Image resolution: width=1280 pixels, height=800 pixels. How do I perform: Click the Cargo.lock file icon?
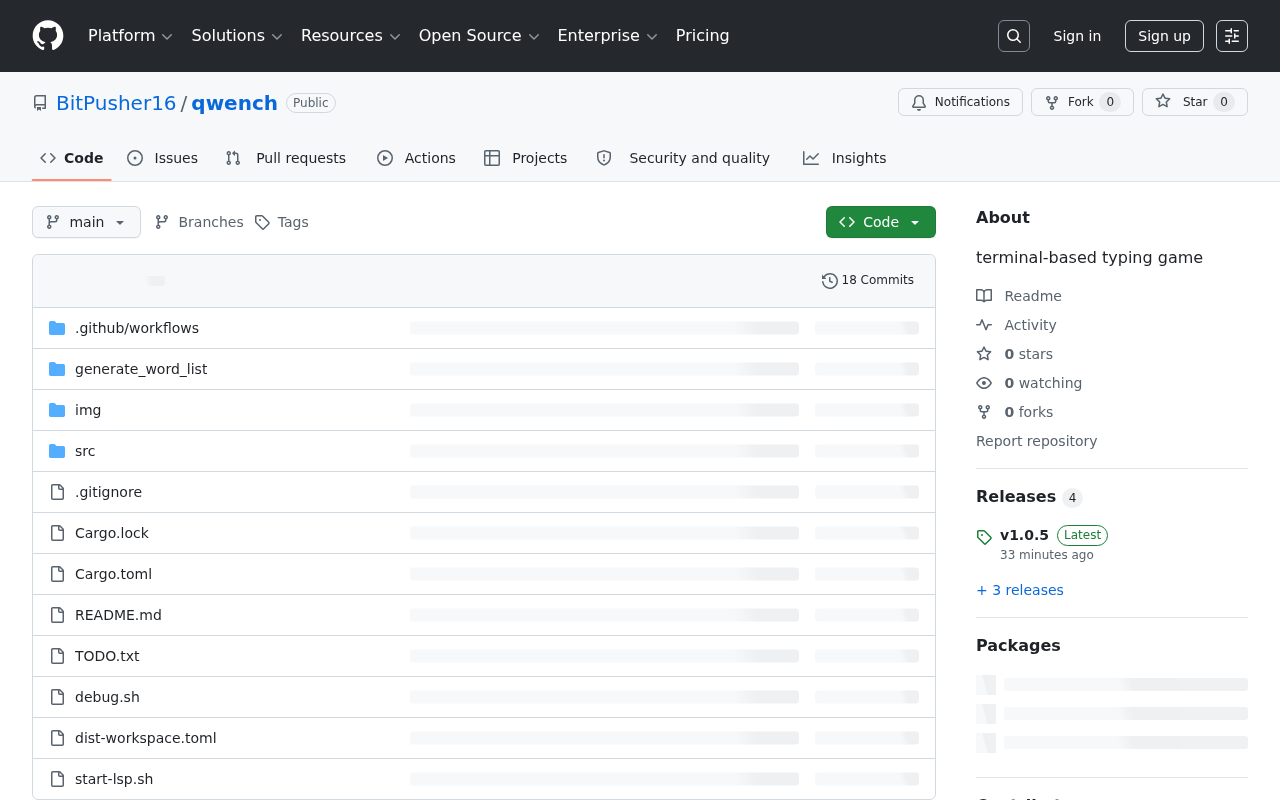57,533
